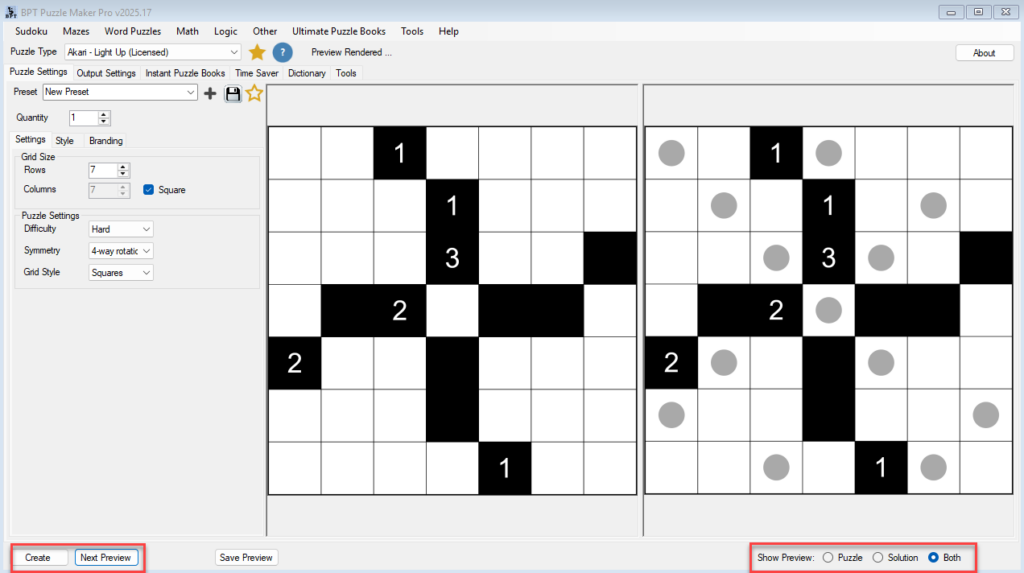Viewport: 1024px width, 573px height.
Task: Select the Solution preview radio button
Action: 878,557
